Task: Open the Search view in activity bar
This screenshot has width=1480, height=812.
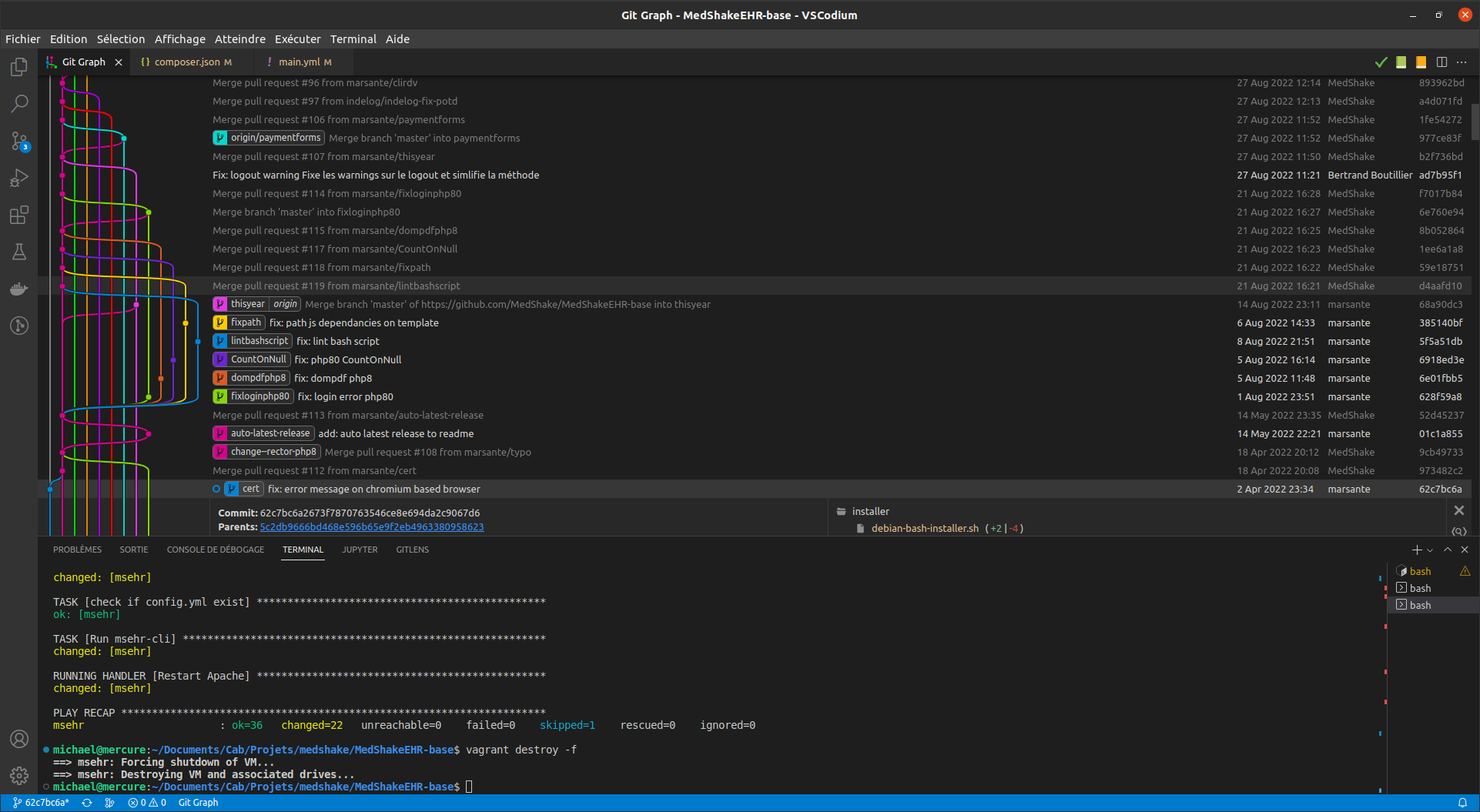Action: pos(19,103)
